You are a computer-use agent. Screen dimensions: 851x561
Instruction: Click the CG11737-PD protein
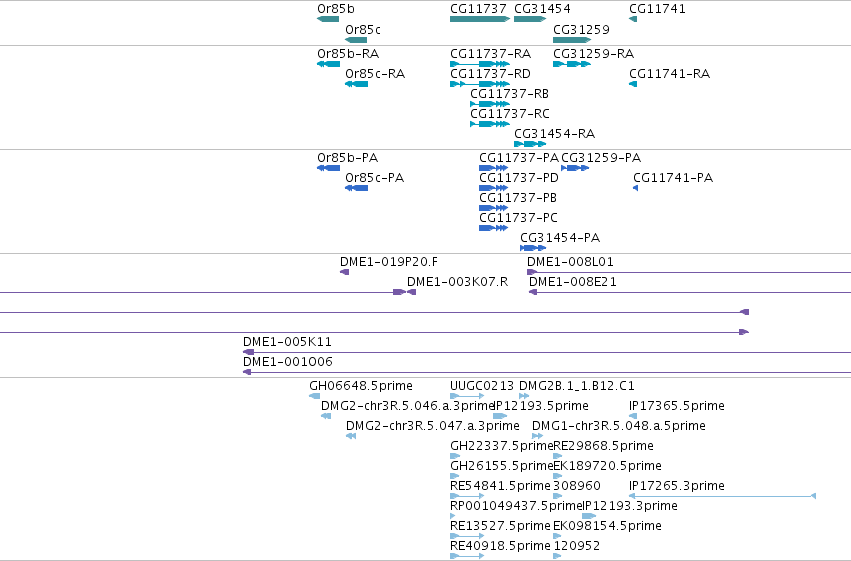[493, 188]
